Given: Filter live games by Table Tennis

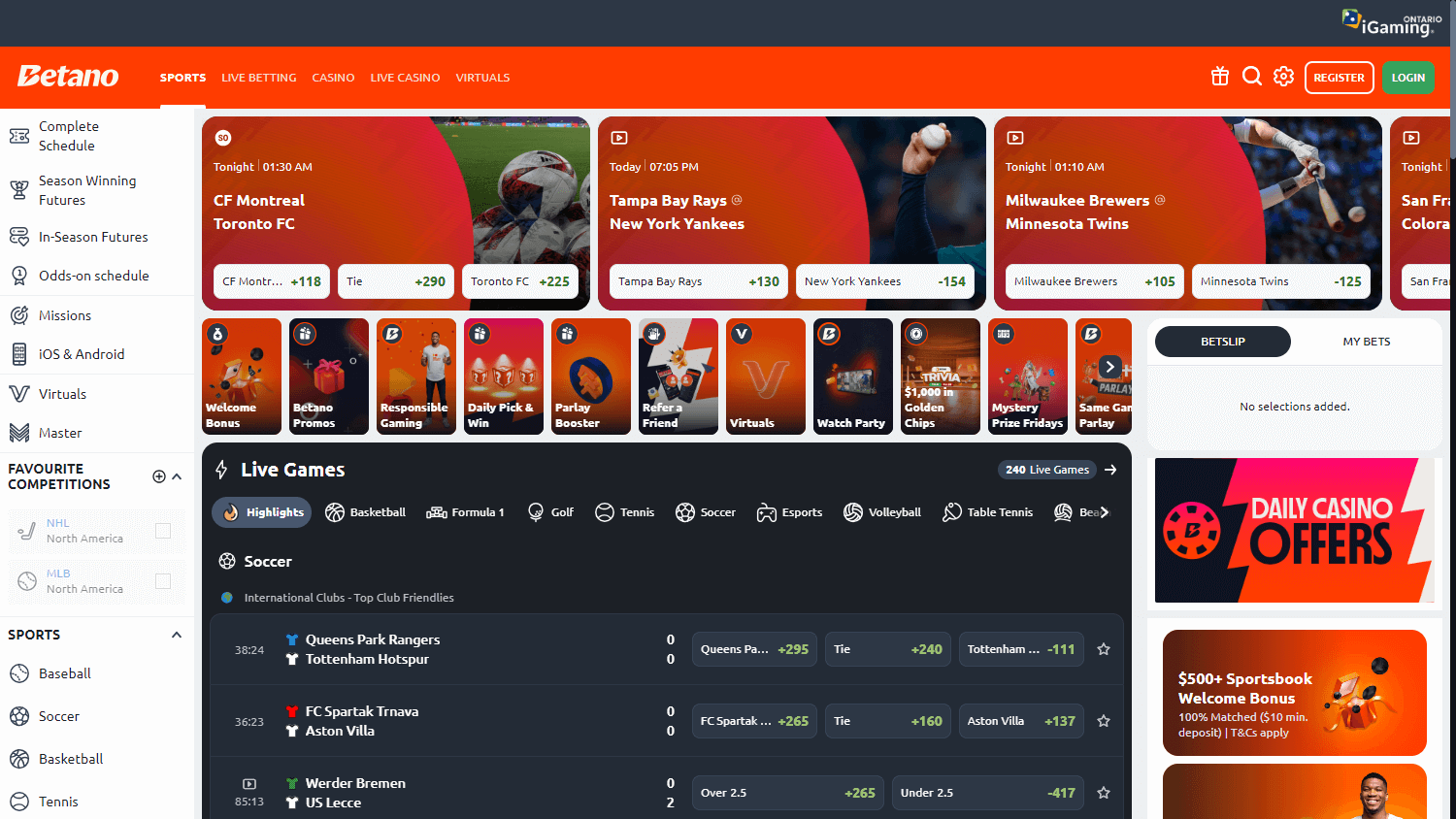Looking at the screenshot, I should pyautogui.click(x=988, y=512).
